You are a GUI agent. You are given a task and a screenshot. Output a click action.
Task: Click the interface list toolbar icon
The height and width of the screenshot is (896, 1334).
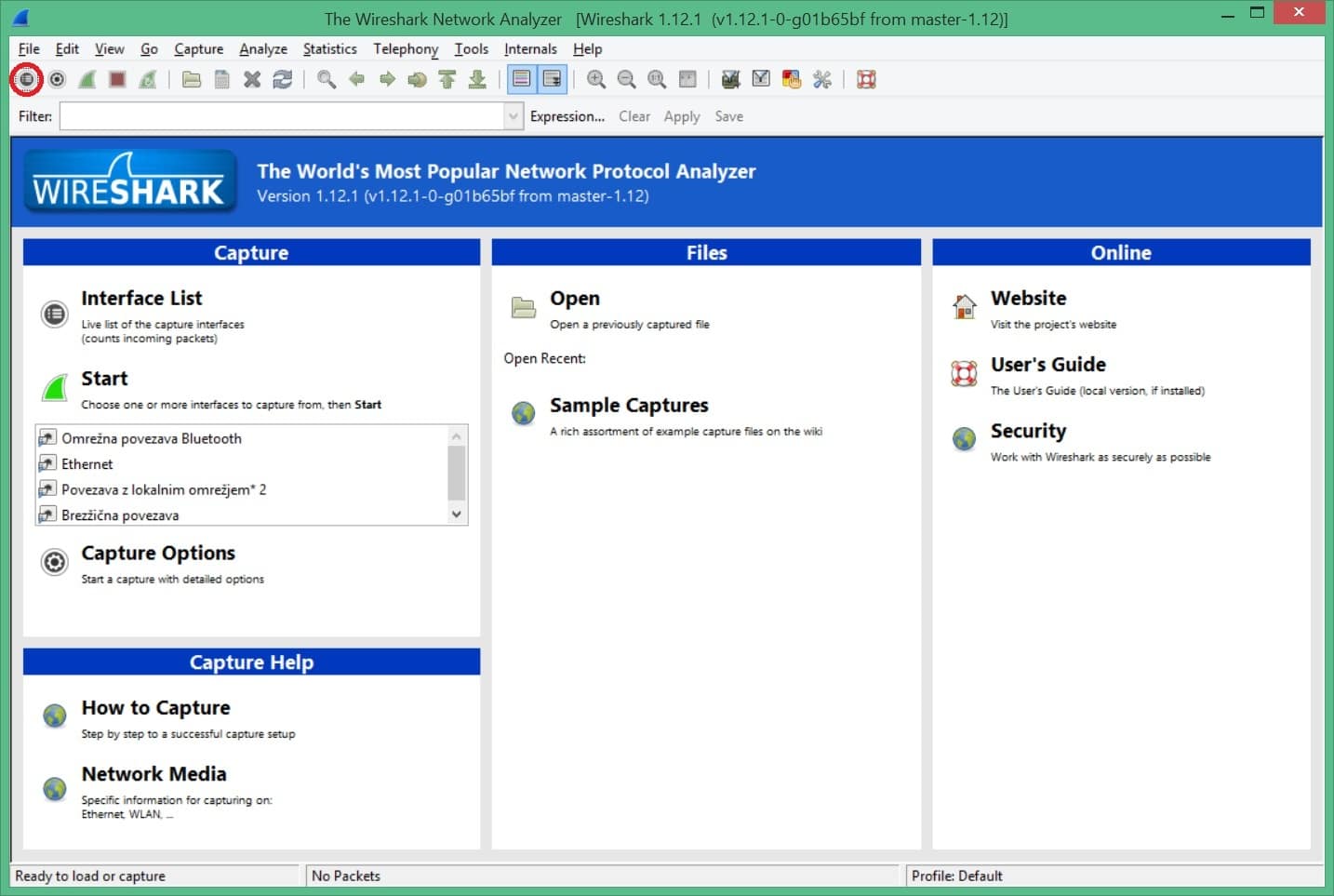pos(26,80)
